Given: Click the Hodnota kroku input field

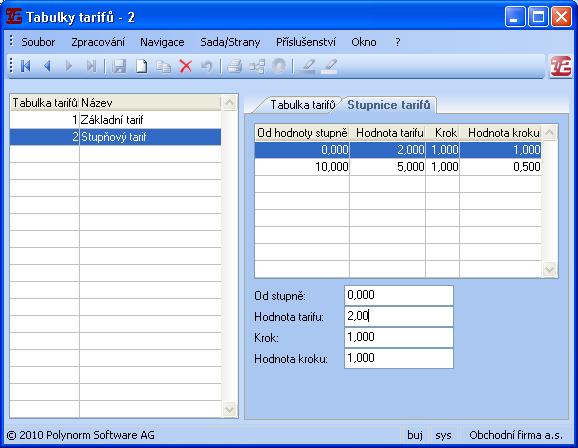Looking at the screenshot, I should 398,358.
